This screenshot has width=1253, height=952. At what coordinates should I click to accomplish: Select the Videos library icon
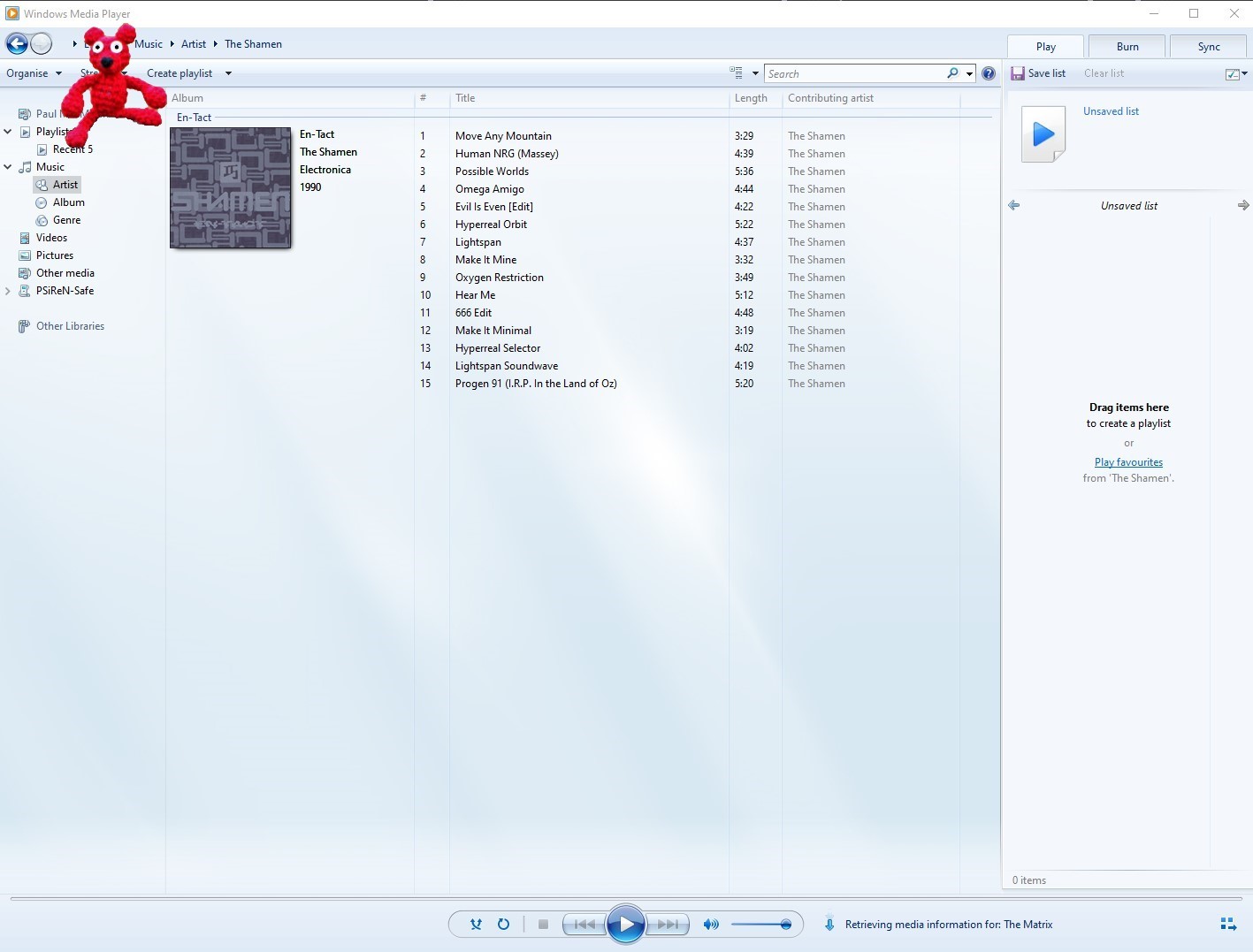tap(25, 238)
